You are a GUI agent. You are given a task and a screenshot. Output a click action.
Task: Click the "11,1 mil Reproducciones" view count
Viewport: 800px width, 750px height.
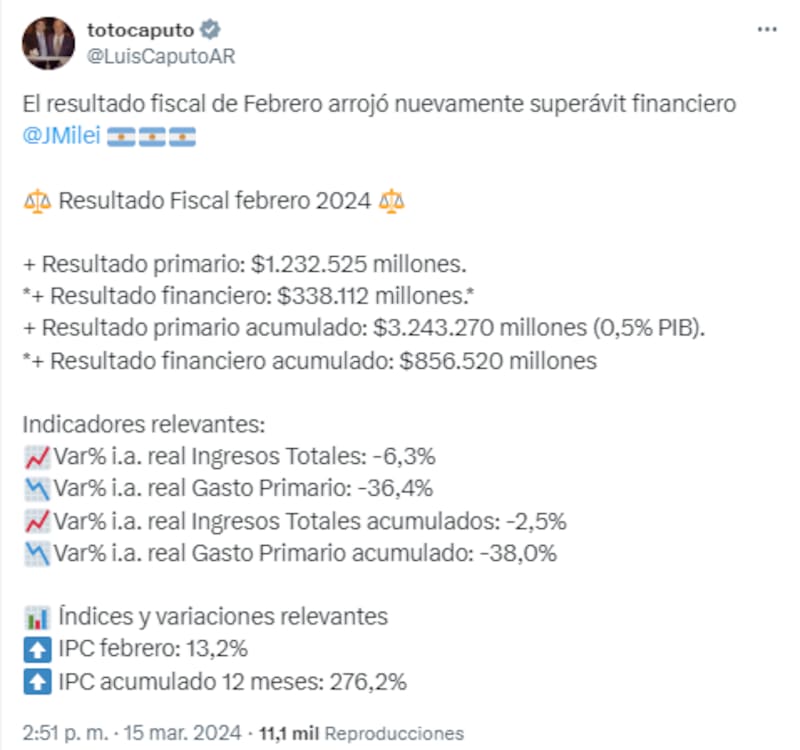(361, 732)
